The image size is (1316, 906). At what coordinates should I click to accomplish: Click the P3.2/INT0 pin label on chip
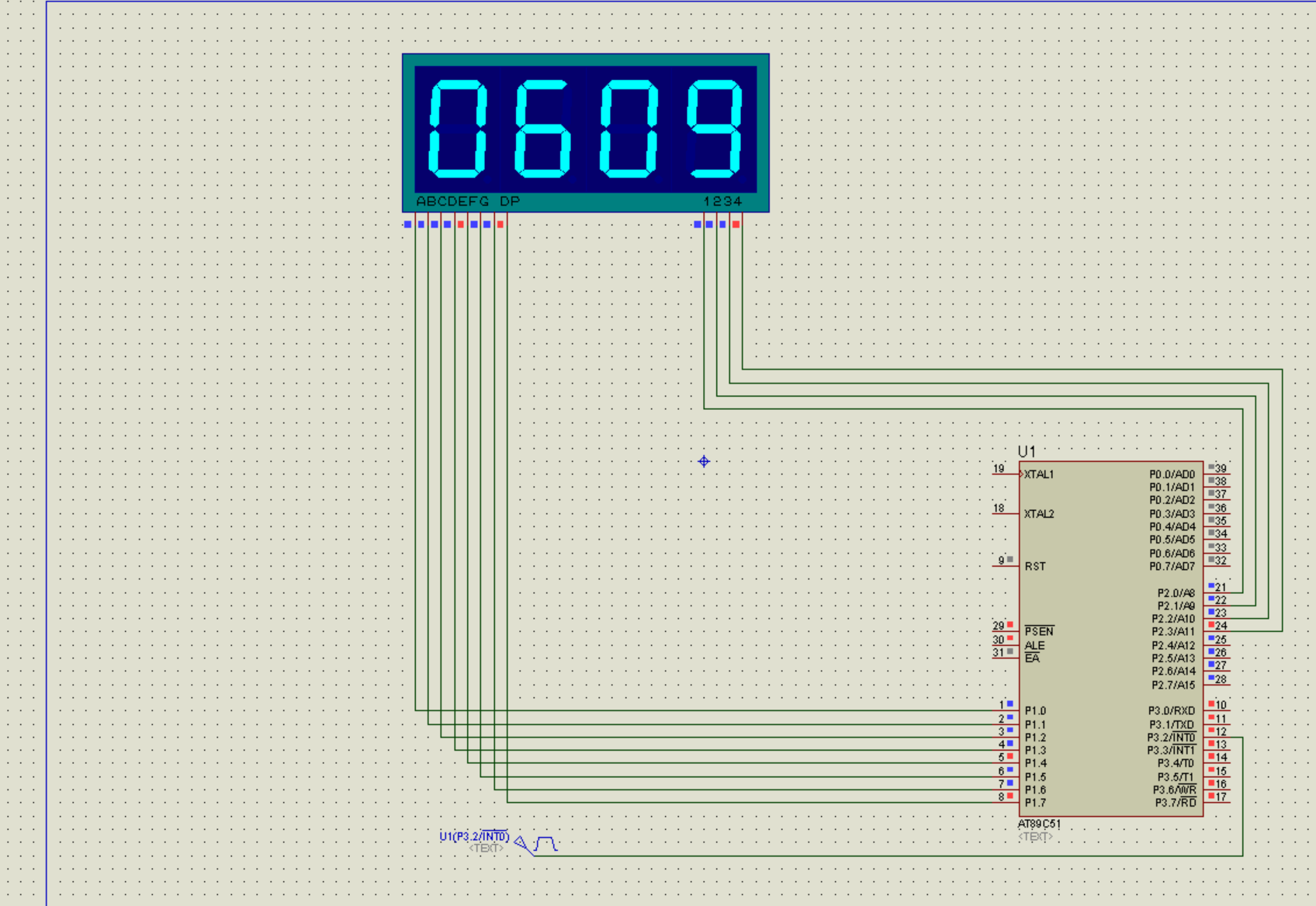[1172, 738]
